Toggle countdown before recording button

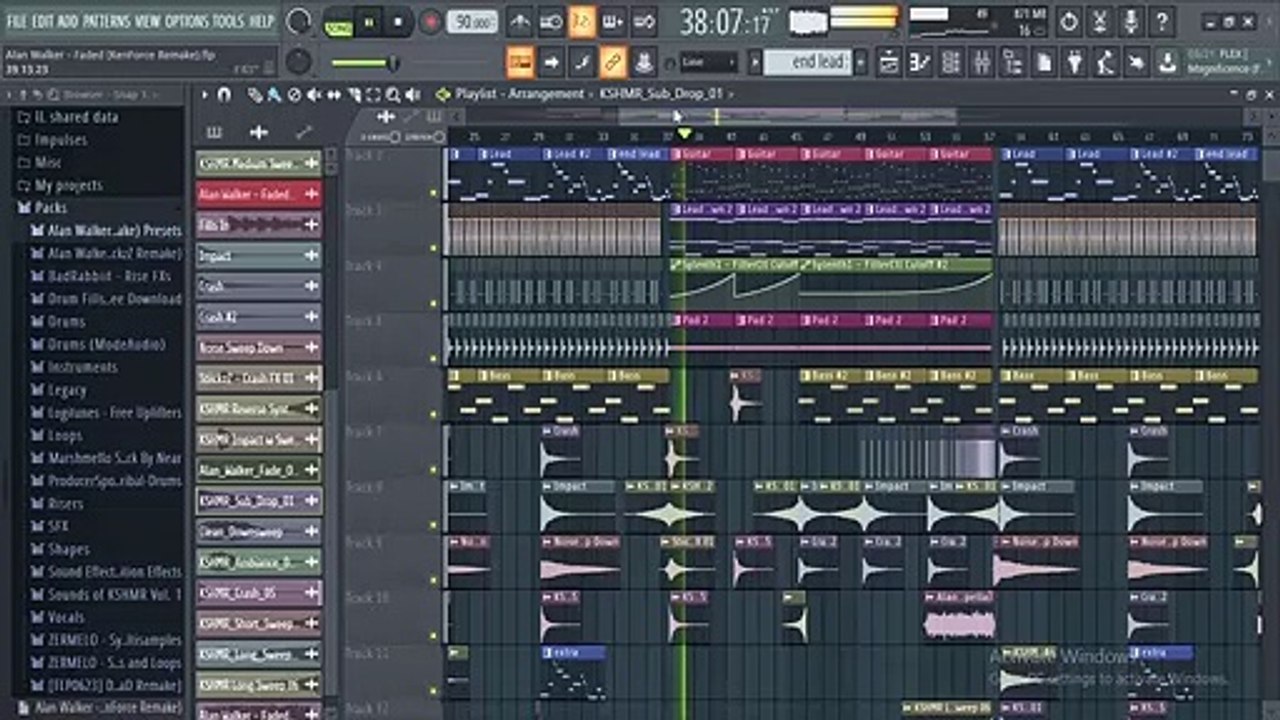point(582,21)
